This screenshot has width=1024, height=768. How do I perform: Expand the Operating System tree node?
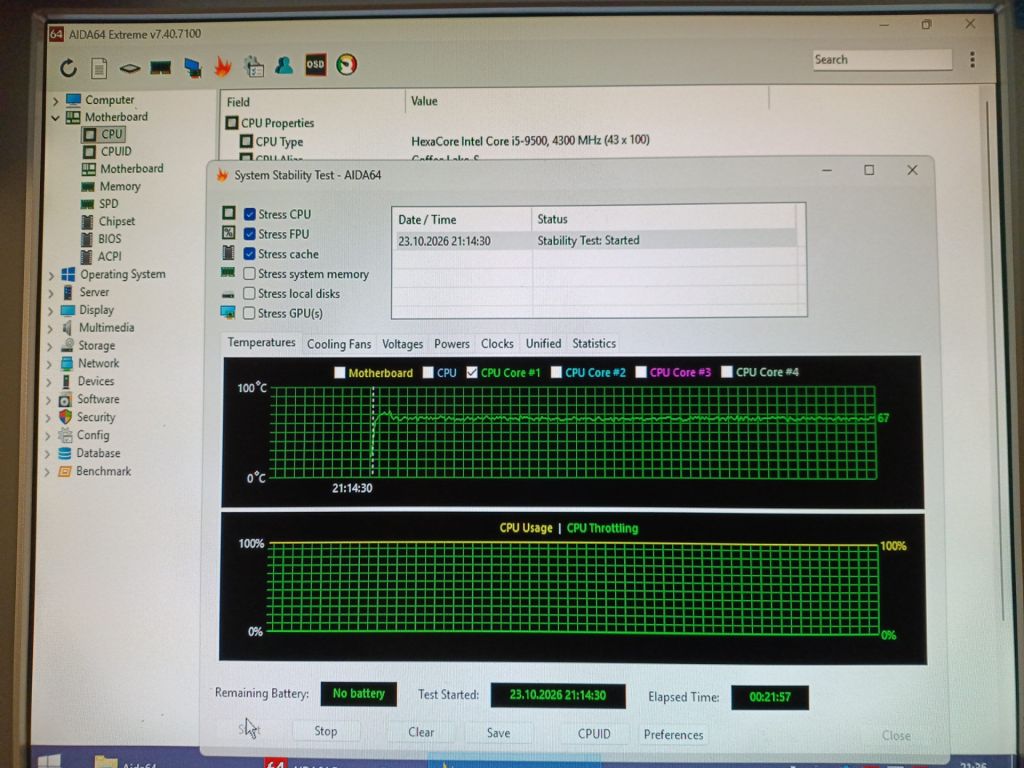[x=50, y=276]
